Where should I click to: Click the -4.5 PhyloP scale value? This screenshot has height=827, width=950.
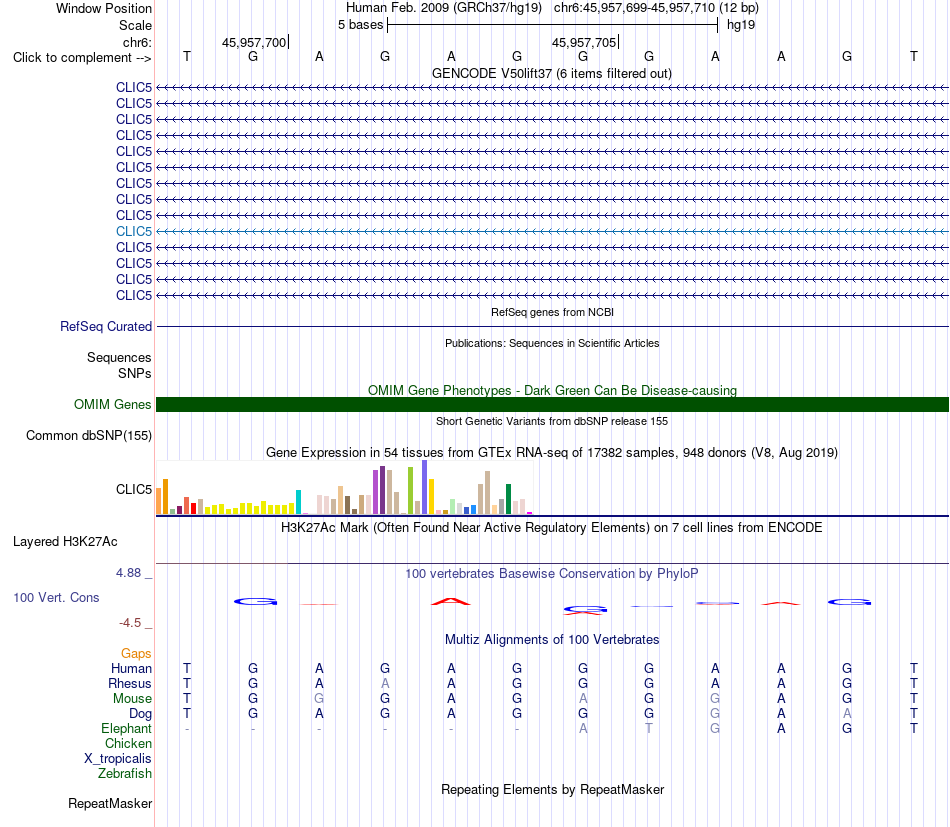click(x=130, y=623)
